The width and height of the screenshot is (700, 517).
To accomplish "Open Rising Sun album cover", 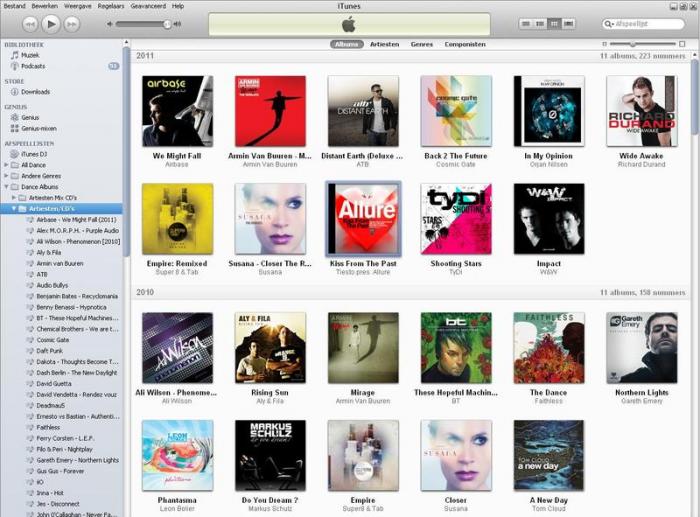I will [x=270, y=348].
